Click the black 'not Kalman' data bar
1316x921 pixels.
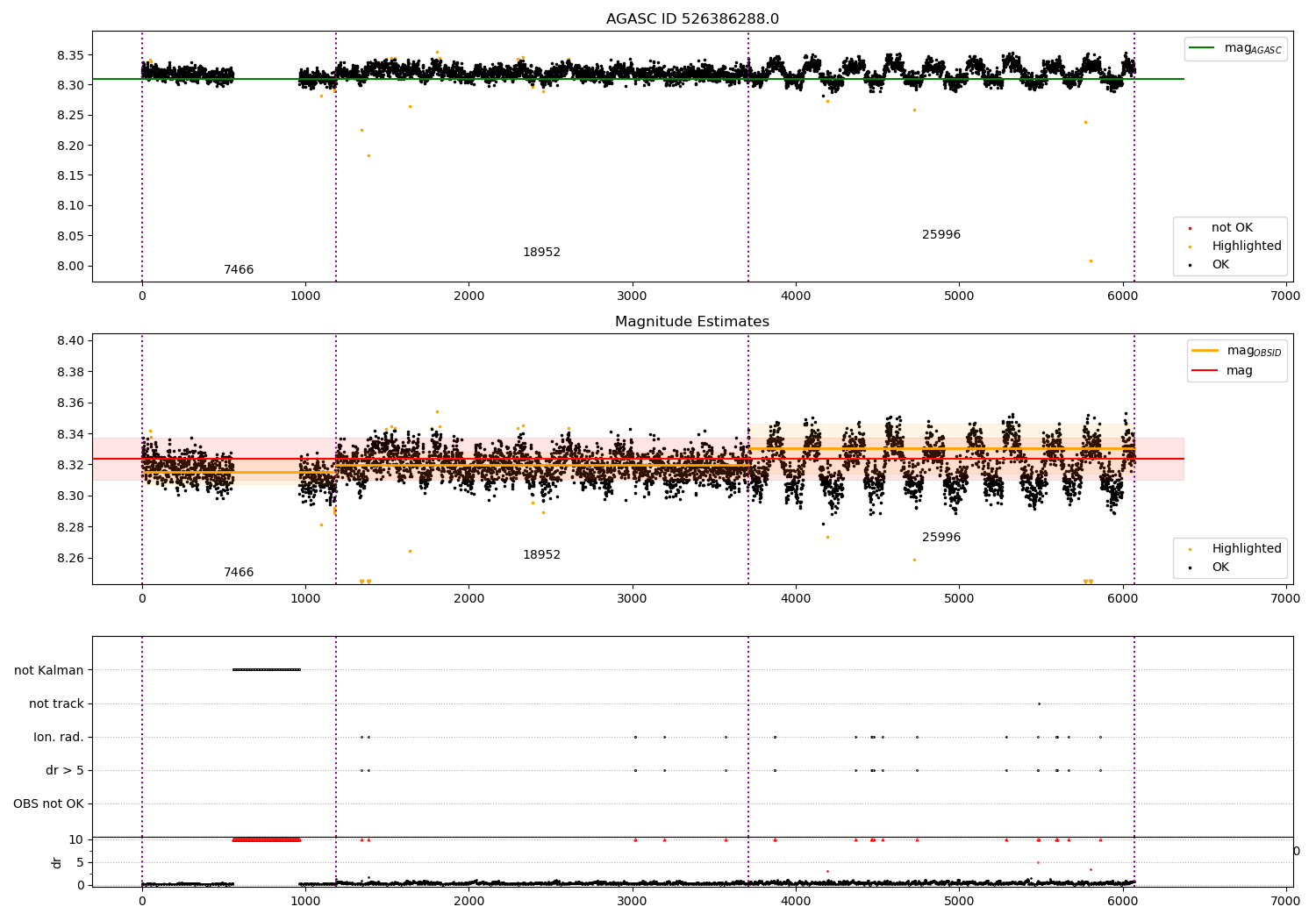pyautogui.click(x=267, y=670)
